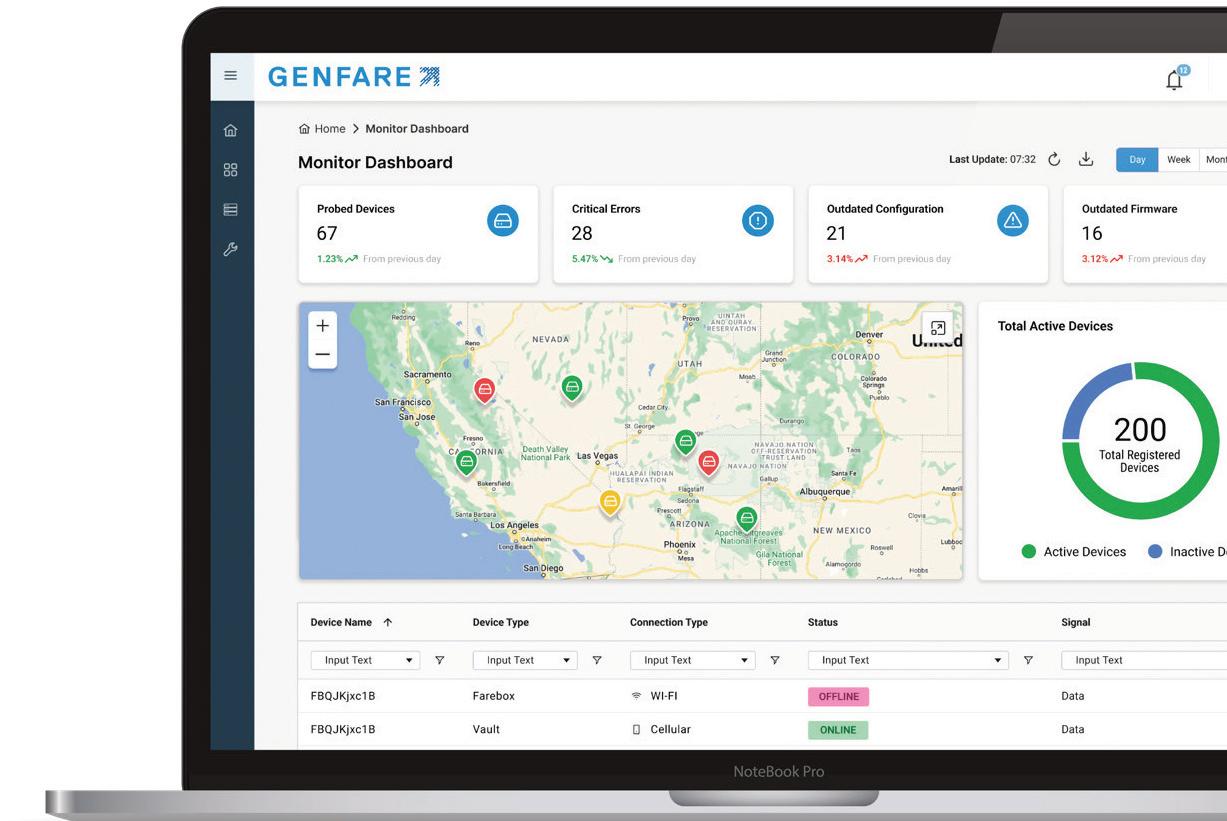Open the grid apps sidebar icon
1227x821 pixels.
click(x=231, y=170)
